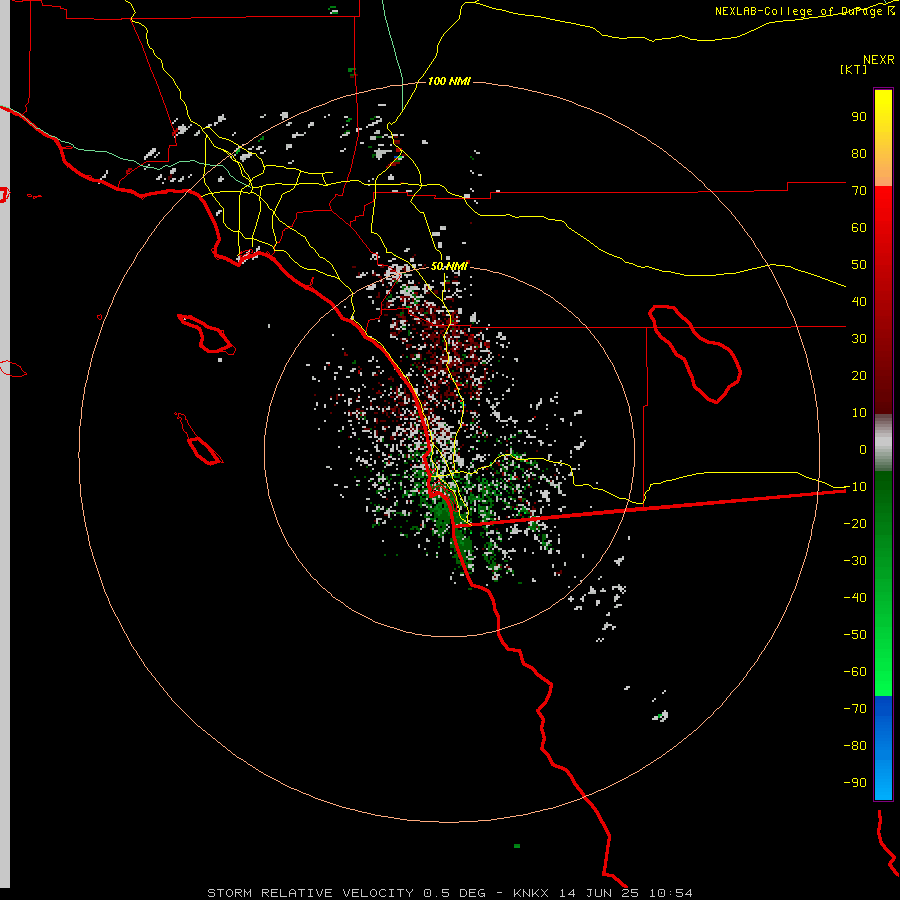
Task: Click the "NEXR" label above the scale
Action: (878, 60)
